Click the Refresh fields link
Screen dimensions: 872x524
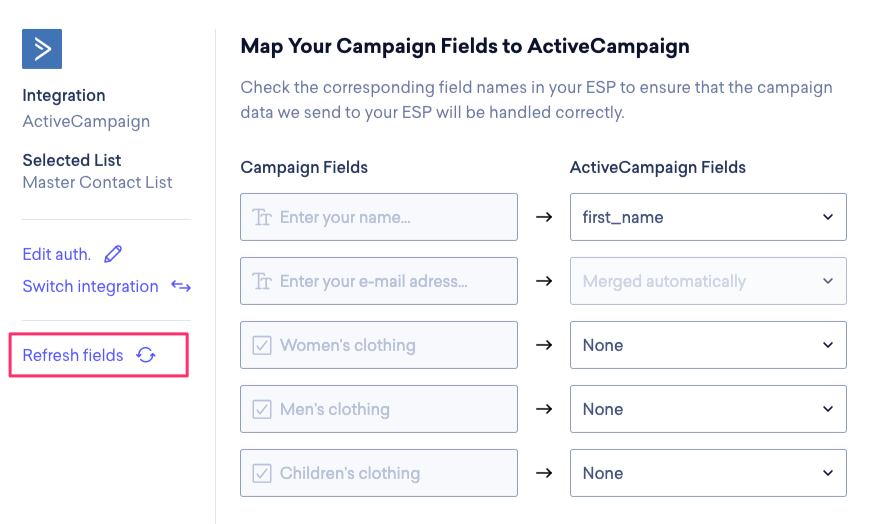(73, 355)
